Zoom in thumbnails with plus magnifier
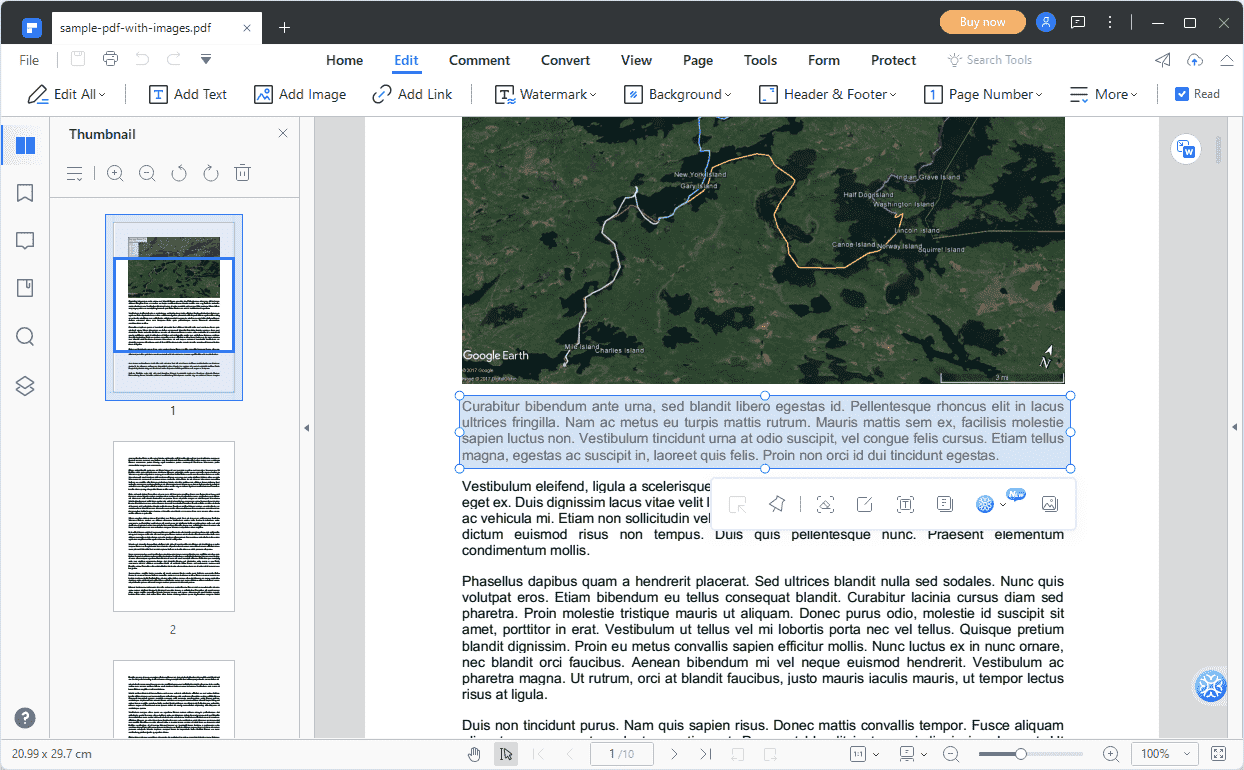 pos(115,173)
